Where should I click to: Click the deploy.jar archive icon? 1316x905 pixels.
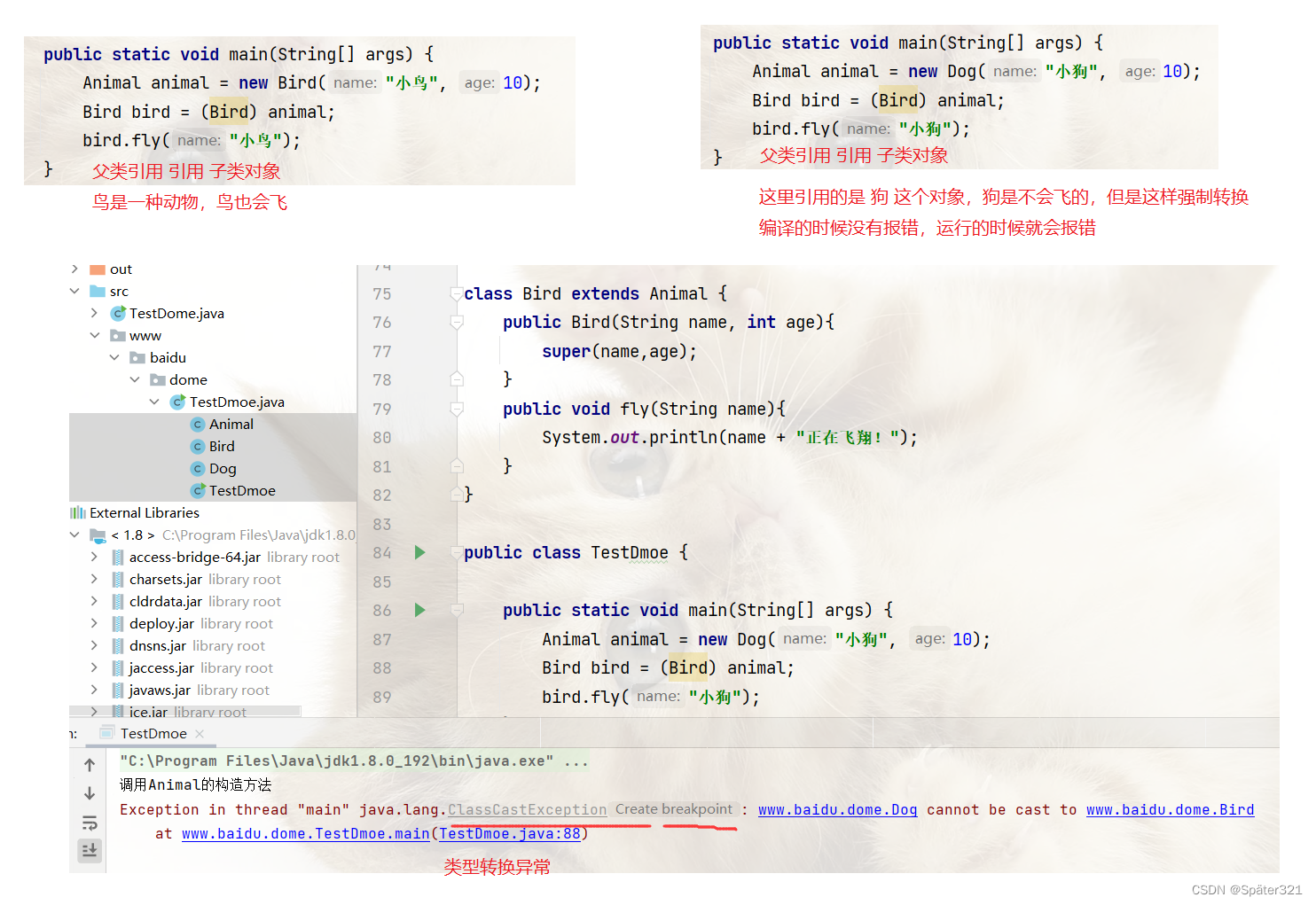(x=118, y=624)
